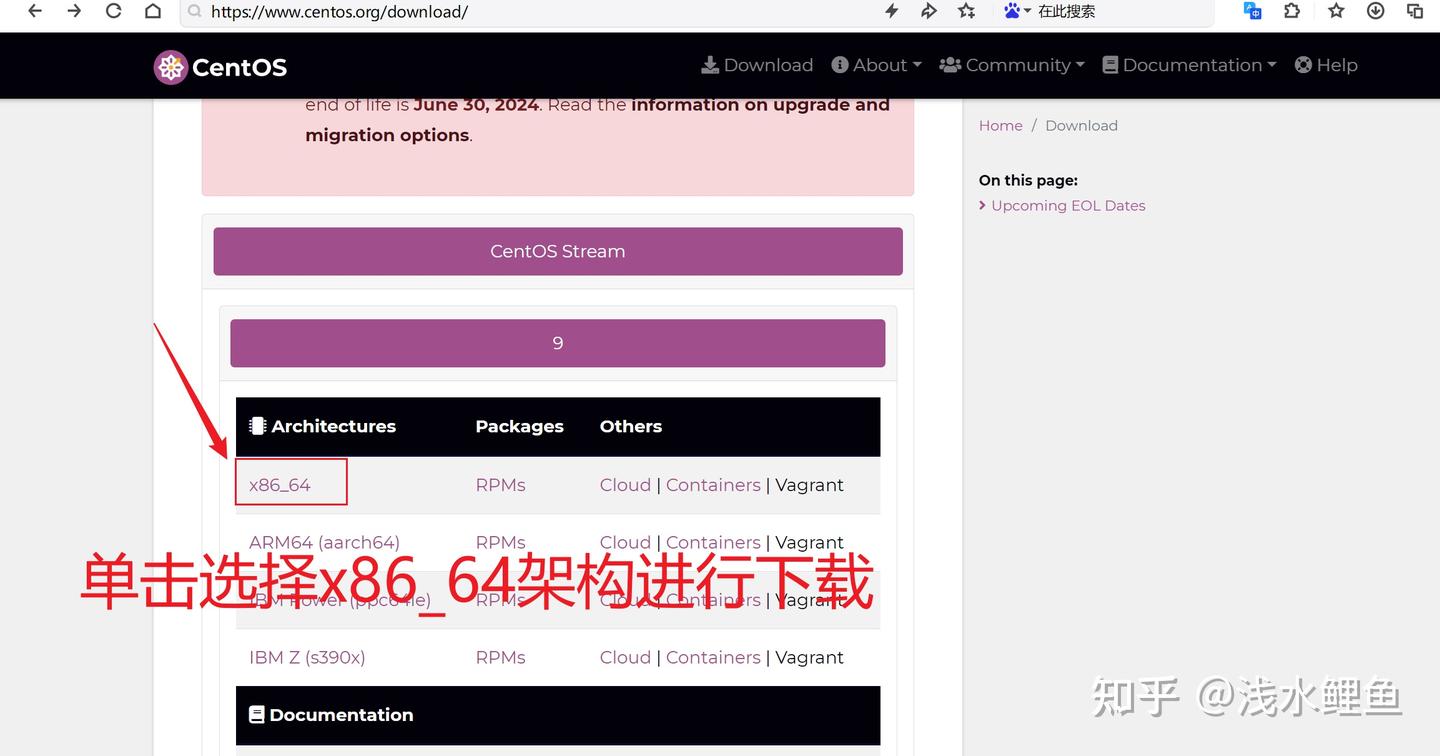The width and height of the screenshot is (1440, 756).
Task: Click the CentOS logo in the navbar
Action: point(219,66)
